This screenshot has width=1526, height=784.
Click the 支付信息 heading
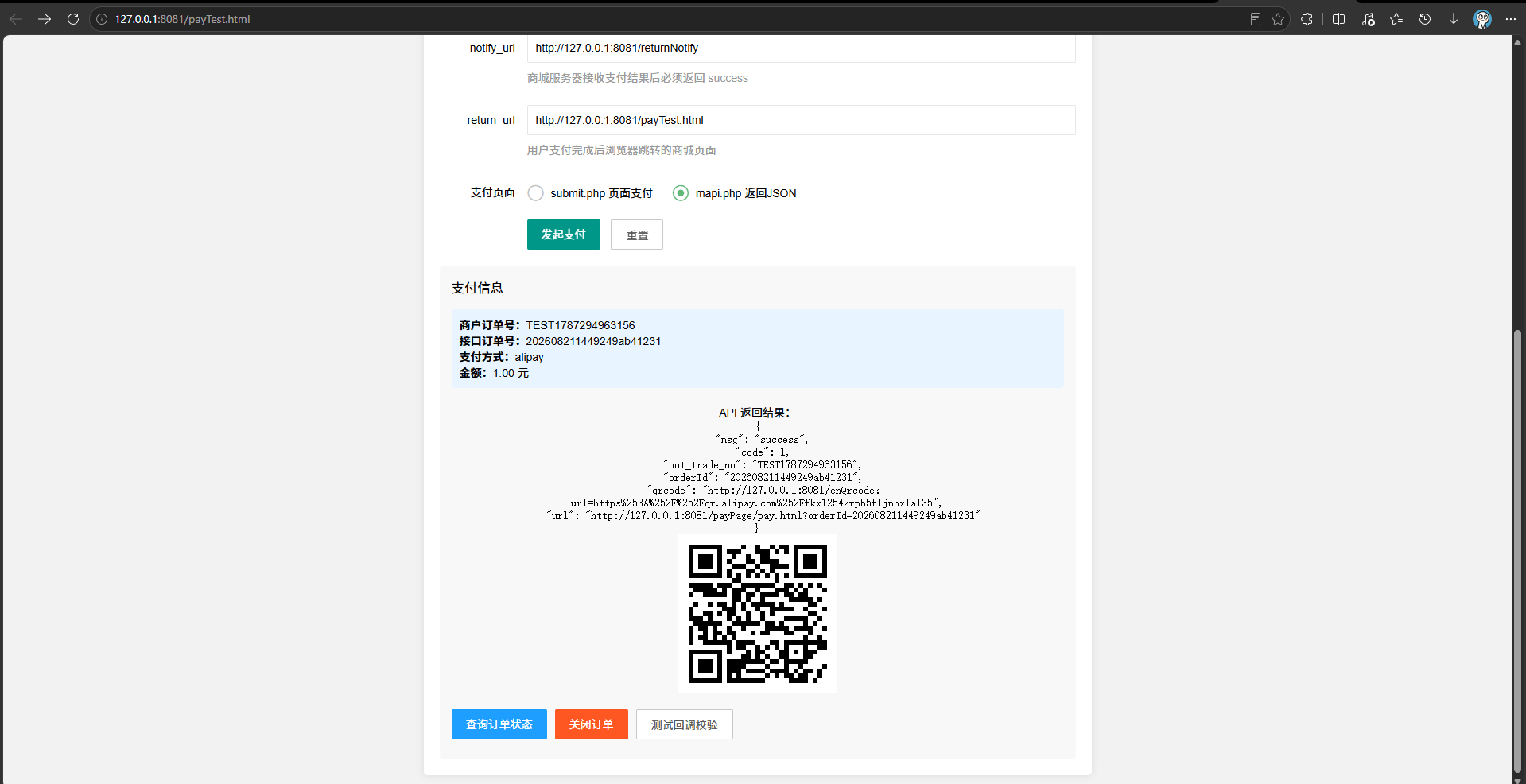(x=477, y=288)
